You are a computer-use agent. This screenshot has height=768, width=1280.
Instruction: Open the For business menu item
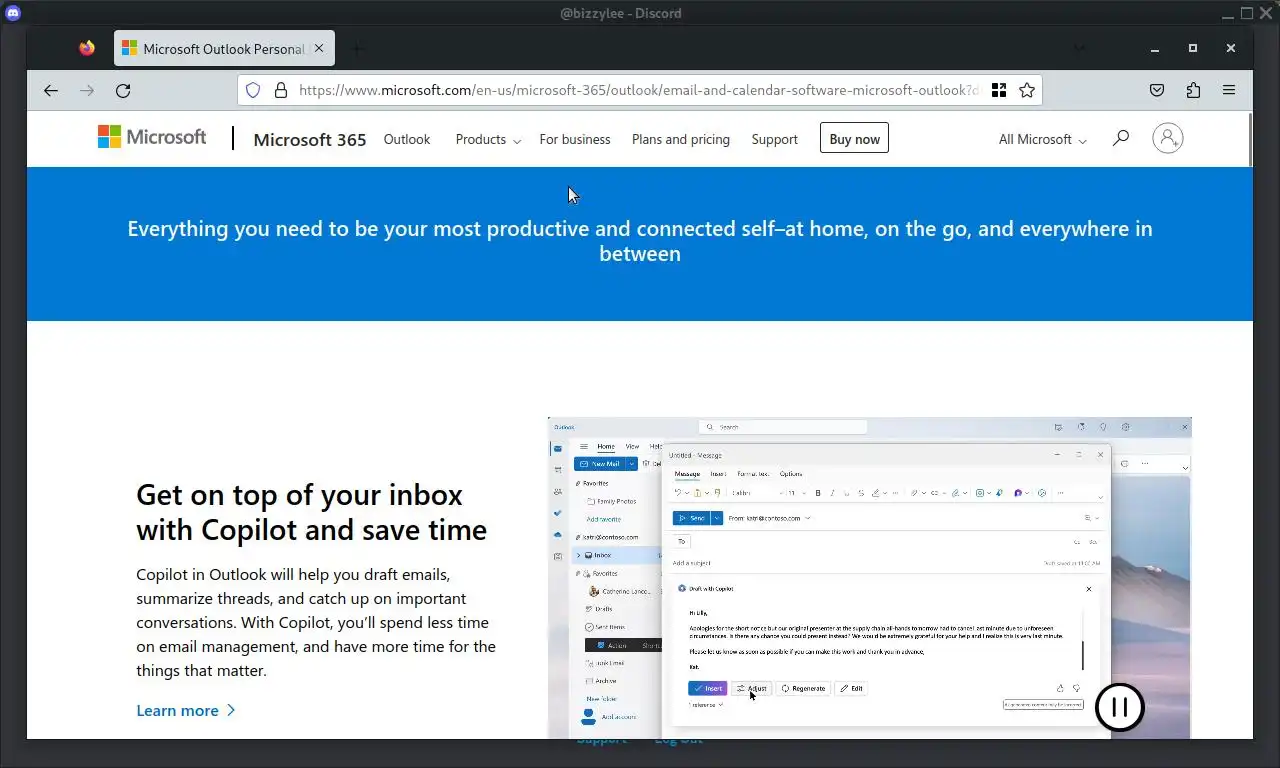tap(575, 139)
